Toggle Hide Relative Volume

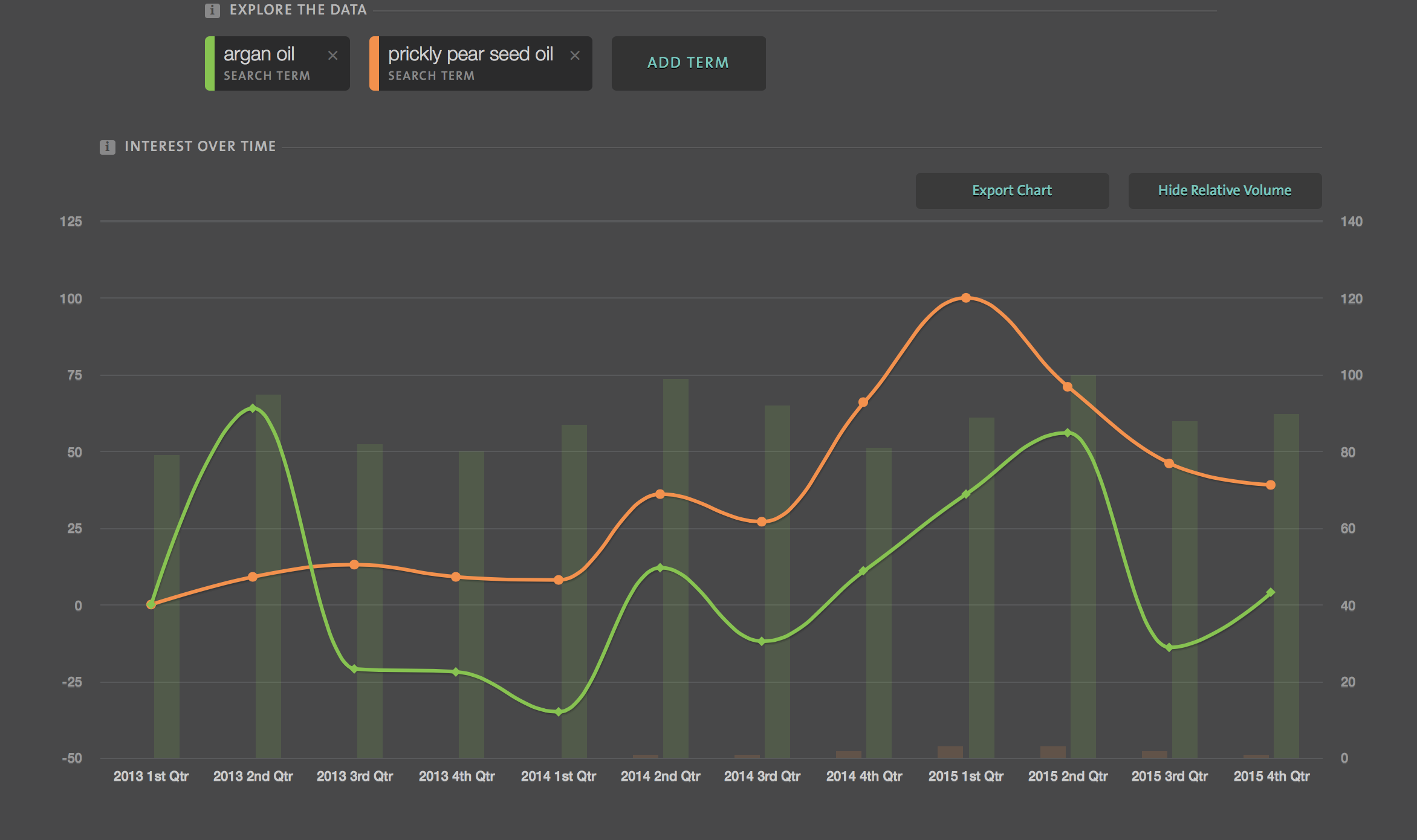[x=1224, y=190]
